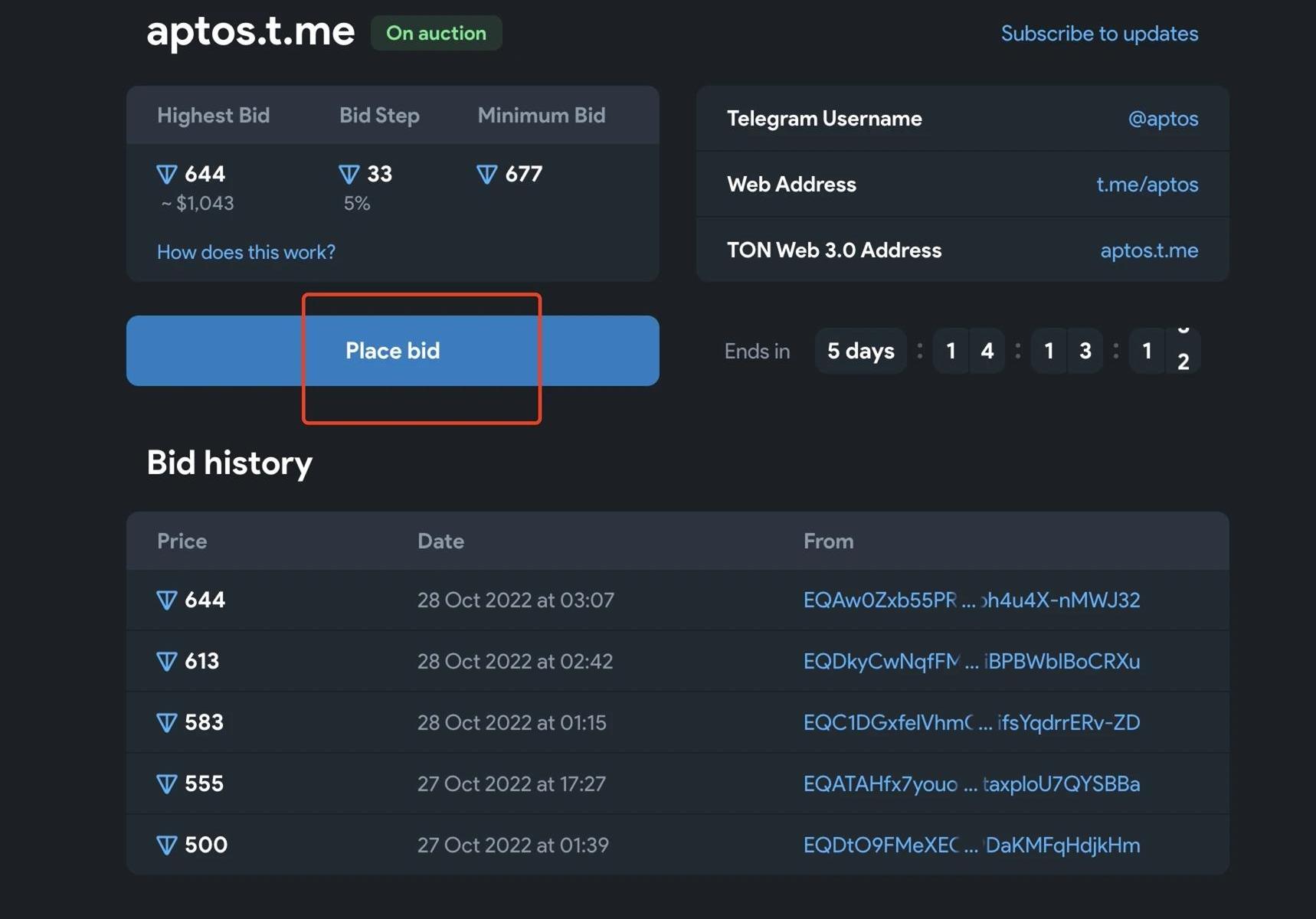Click TON icon in 500 bid history row

pos(166,845)
